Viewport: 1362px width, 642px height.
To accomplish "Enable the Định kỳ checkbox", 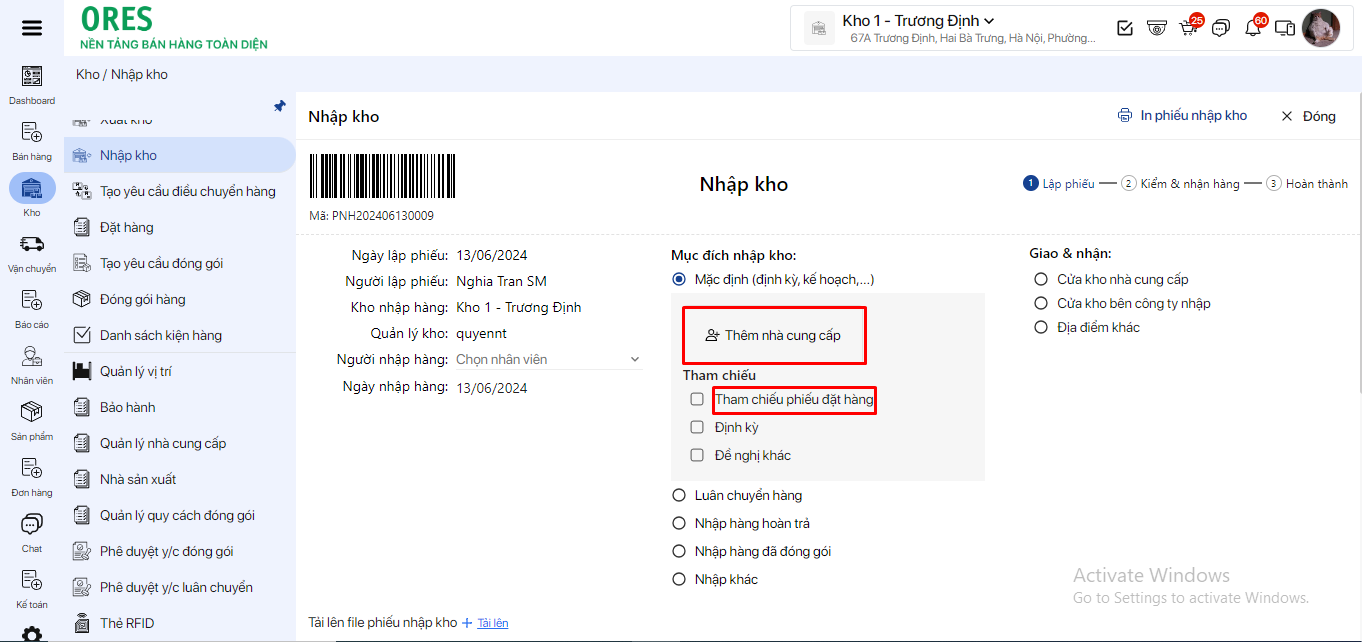I will coord(697,427).
